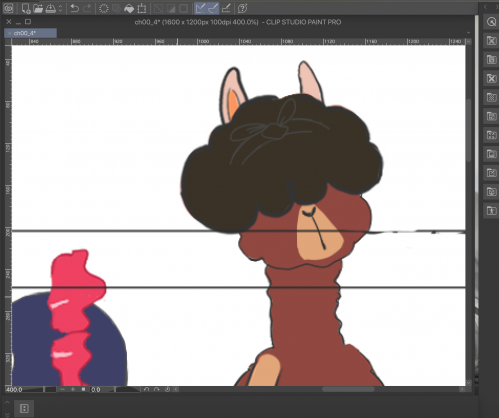Screen dimensions: 499x418
Task: Click the zoom in plus button
Action: [x=73, y=389]
